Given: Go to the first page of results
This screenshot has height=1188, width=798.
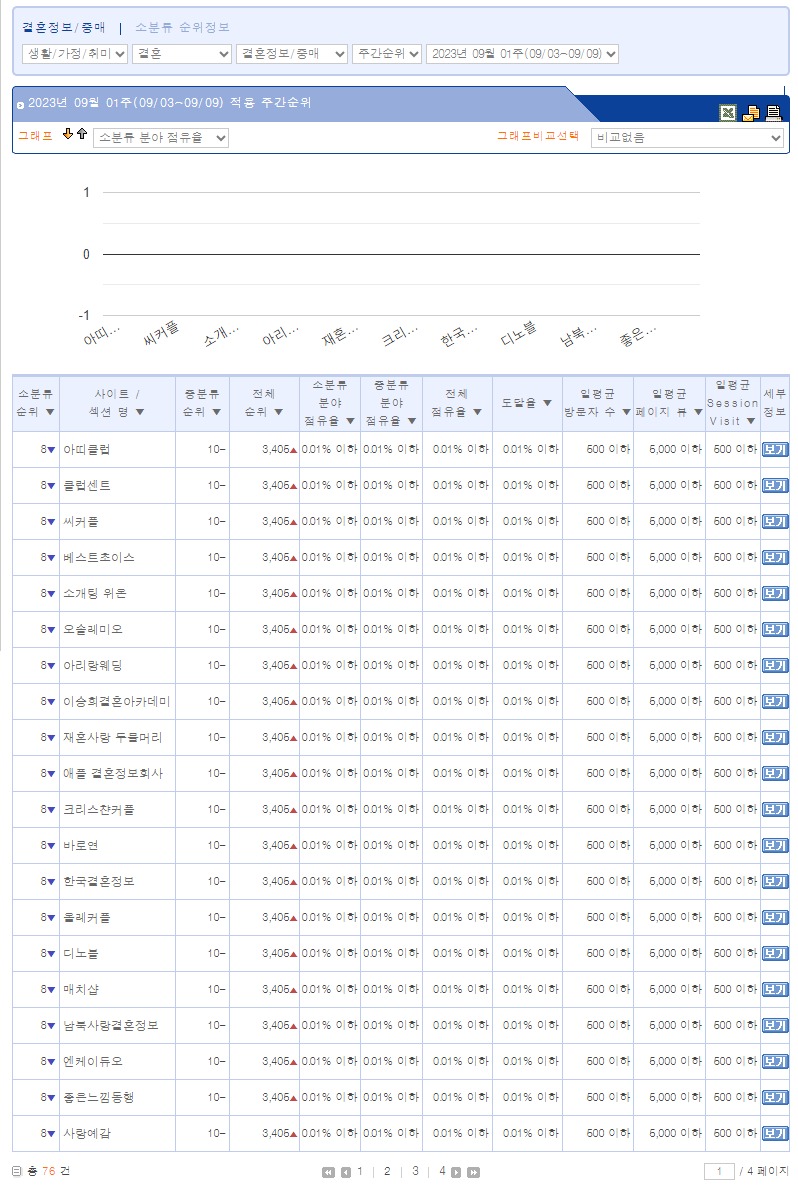Looking at the screenshot, I should pos(328,1172).
